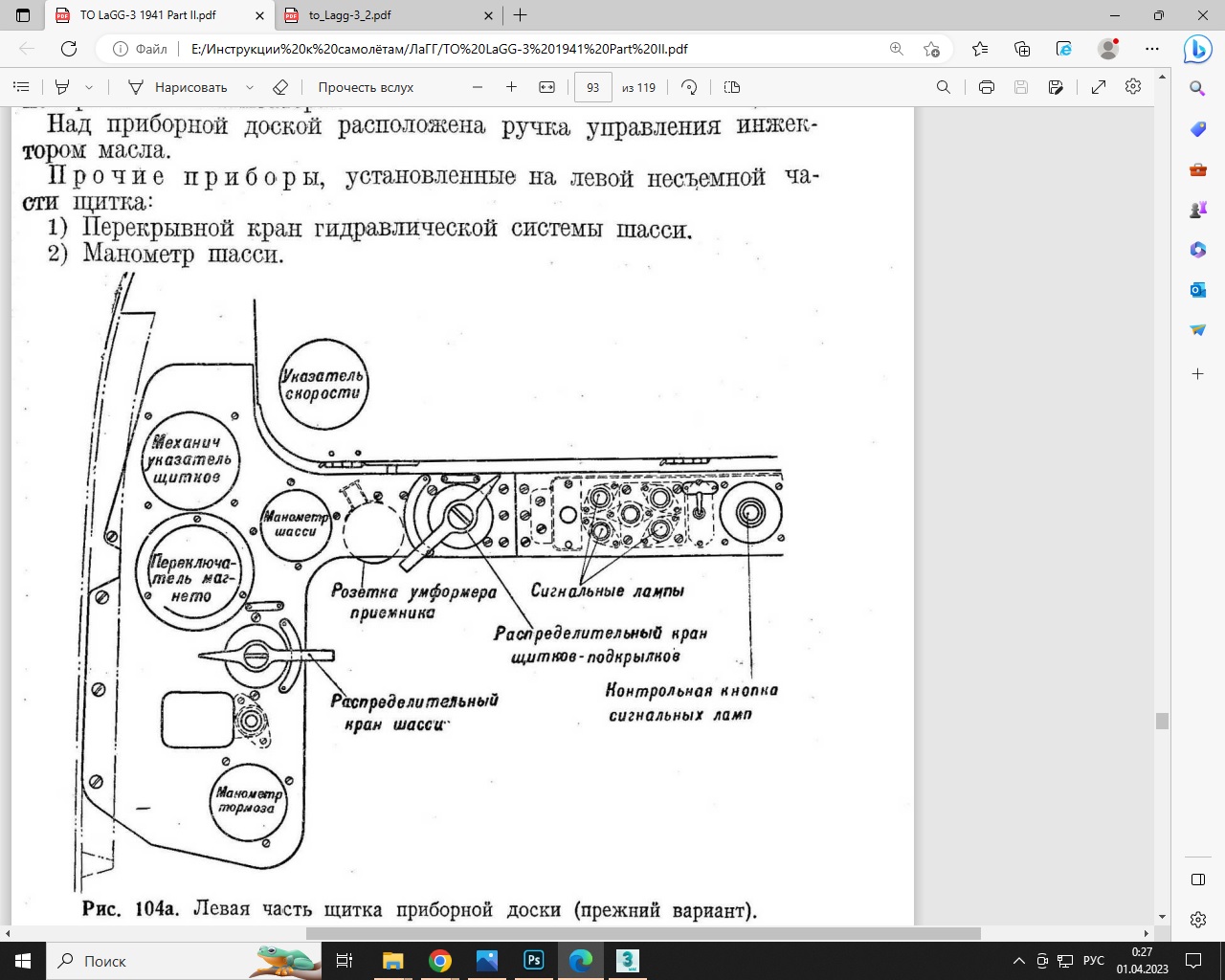The width and height of the screenshot is (1225, 980).
Task: Switch to the to_Lagg-3_2.pdf tab
Action: click(388, 15)
